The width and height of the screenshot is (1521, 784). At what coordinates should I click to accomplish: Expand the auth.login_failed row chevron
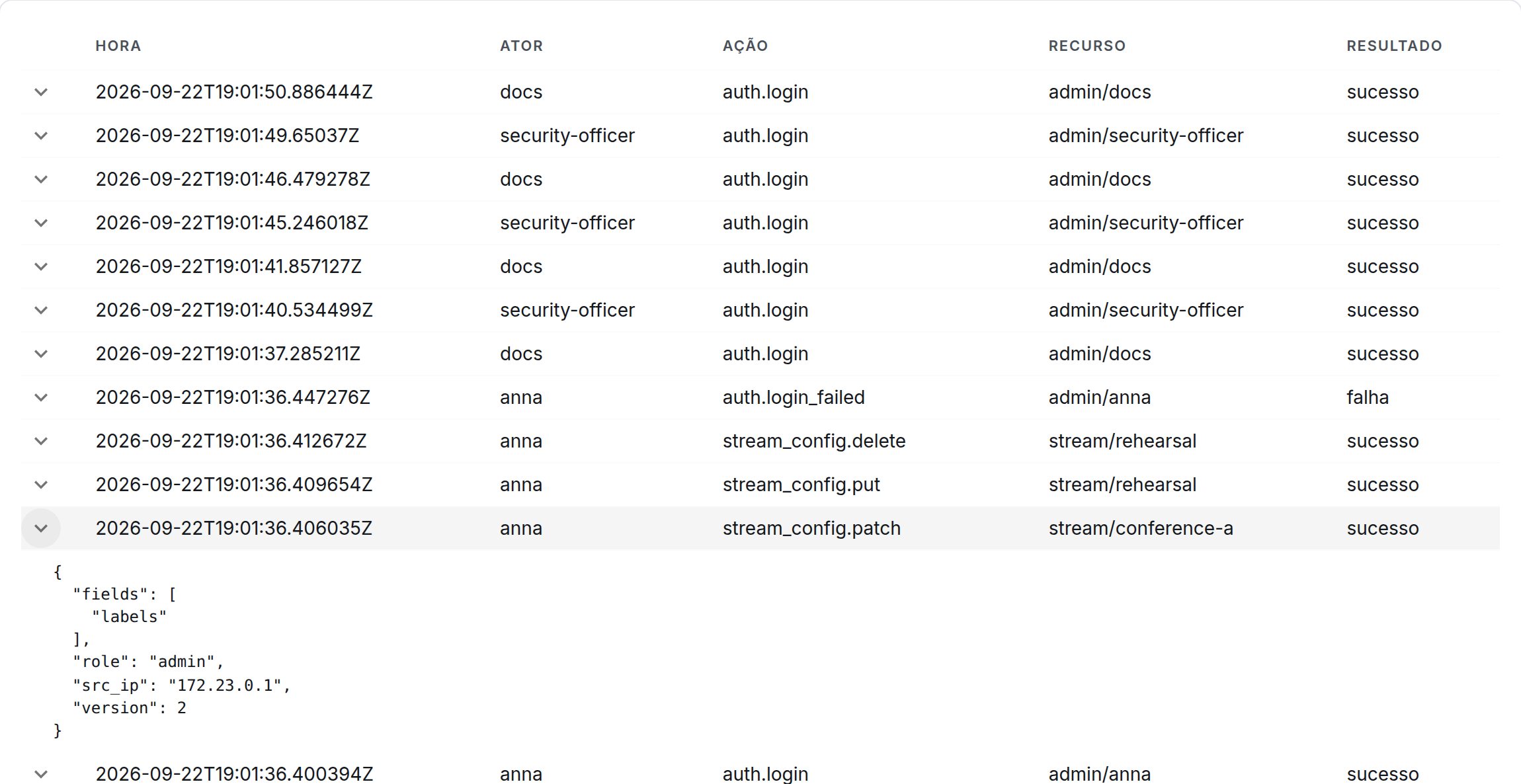41,397
